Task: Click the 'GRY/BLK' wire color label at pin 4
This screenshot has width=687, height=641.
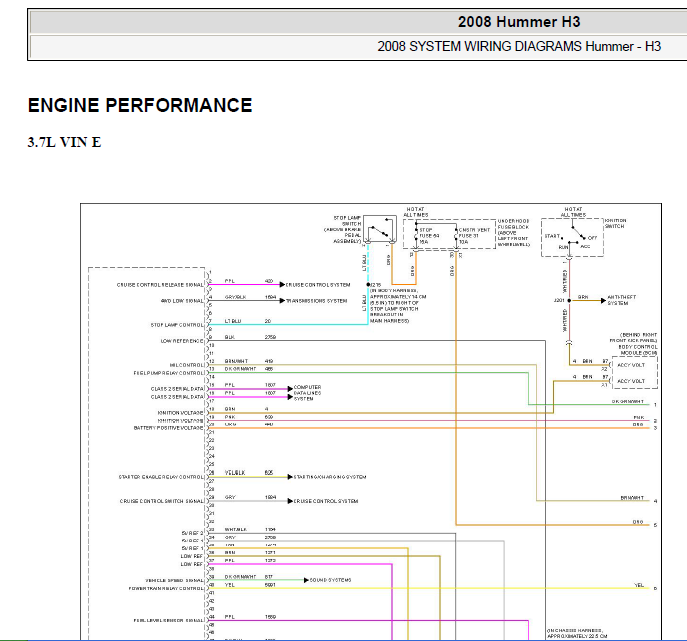Action: 235,297
